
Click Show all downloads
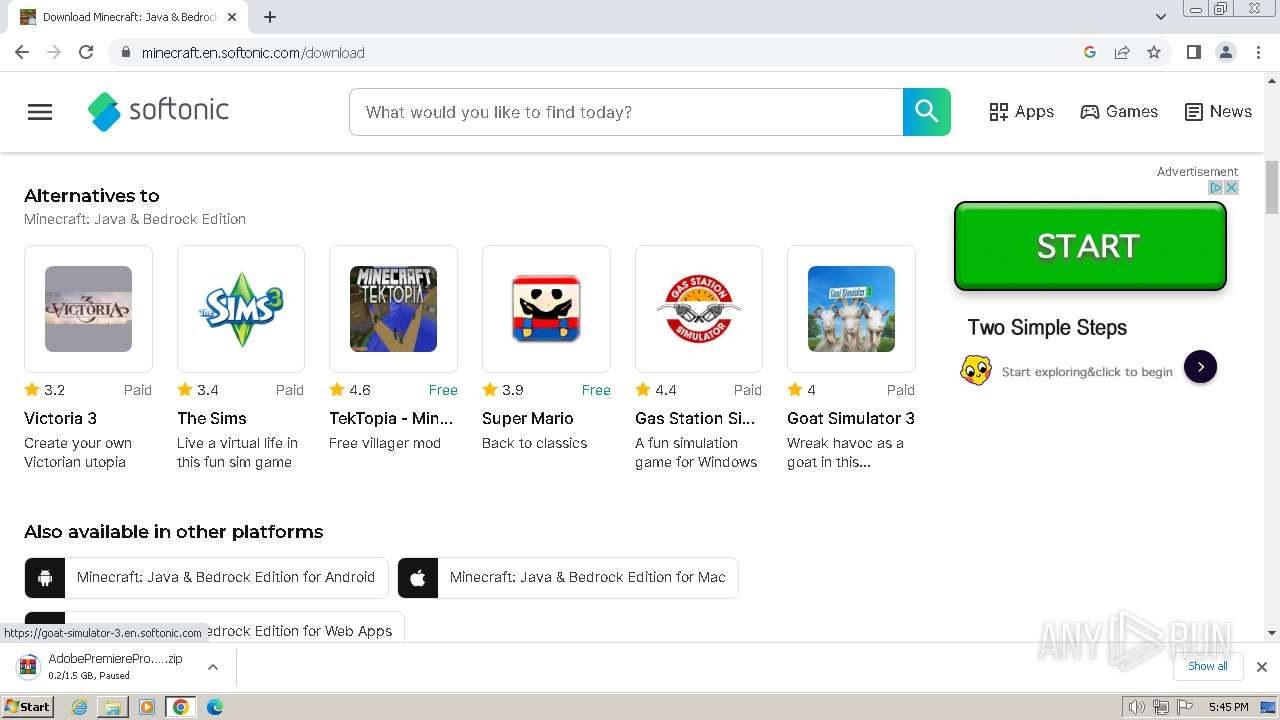(1208, 666)
